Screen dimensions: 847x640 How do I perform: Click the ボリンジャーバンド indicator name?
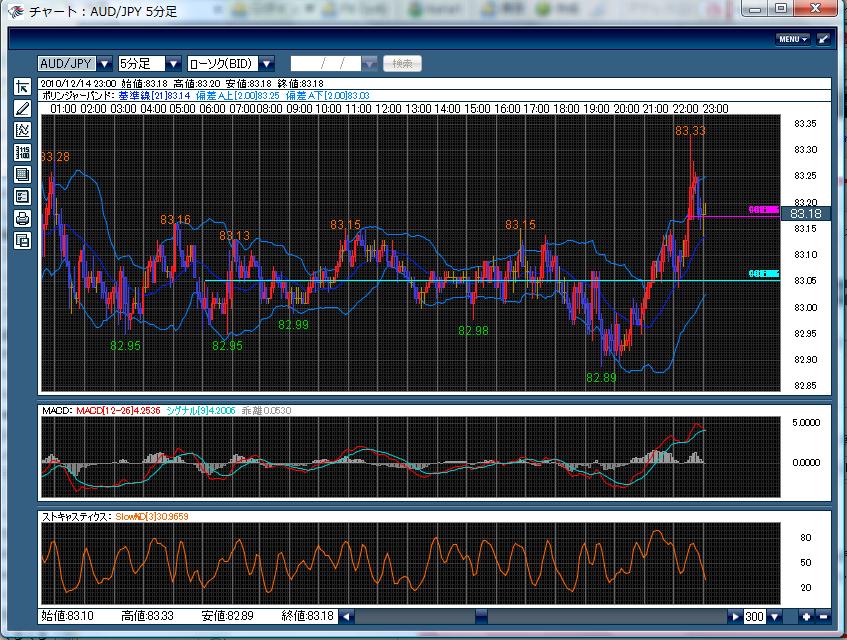(78, 96)
